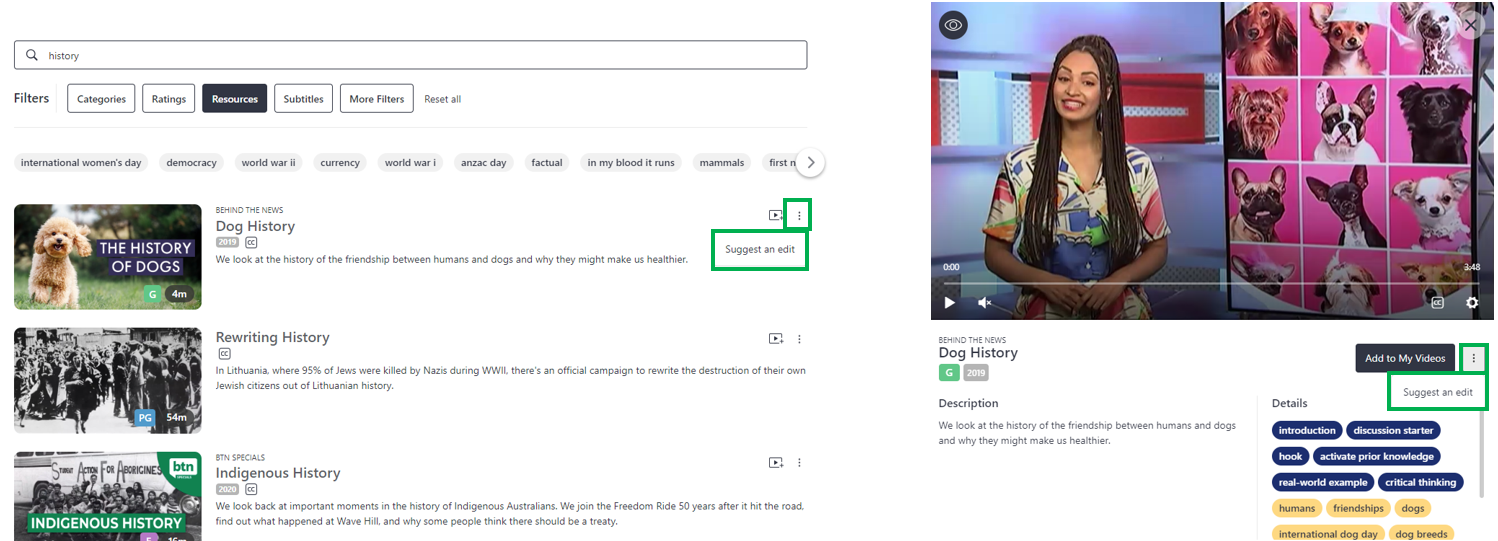This screenshot has width=1498, height=541.
Task: Unmute the video player volume
Action: click(984, 302)
